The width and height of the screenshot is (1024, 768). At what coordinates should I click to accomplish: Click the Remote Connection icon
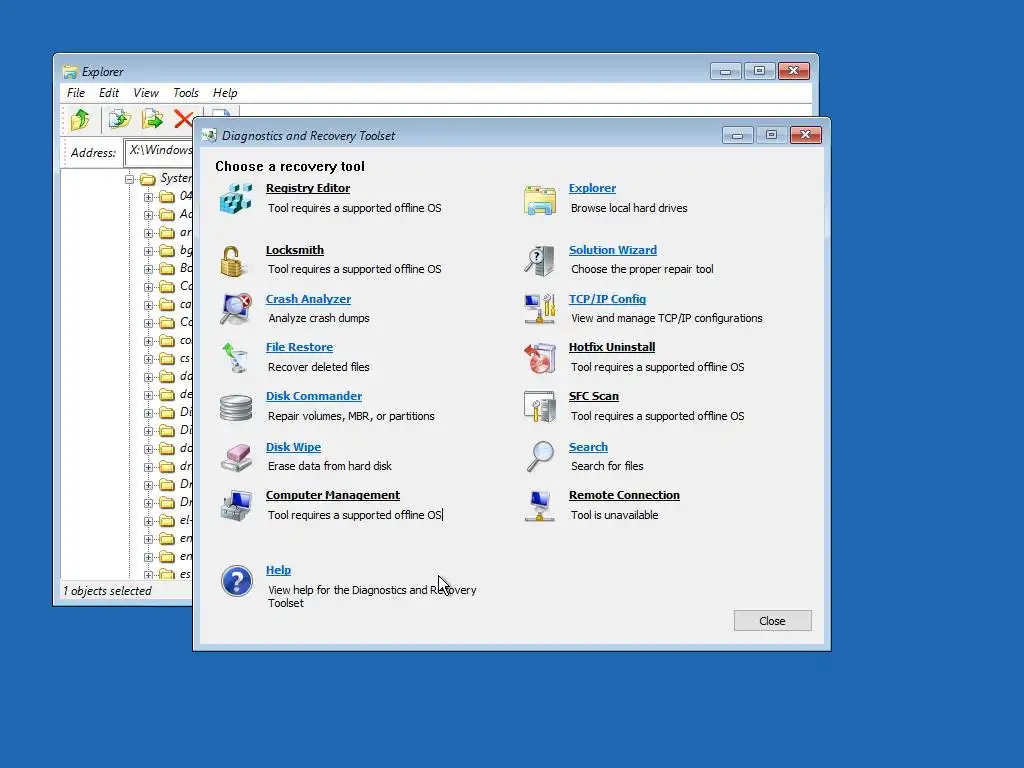coord(539,505)
